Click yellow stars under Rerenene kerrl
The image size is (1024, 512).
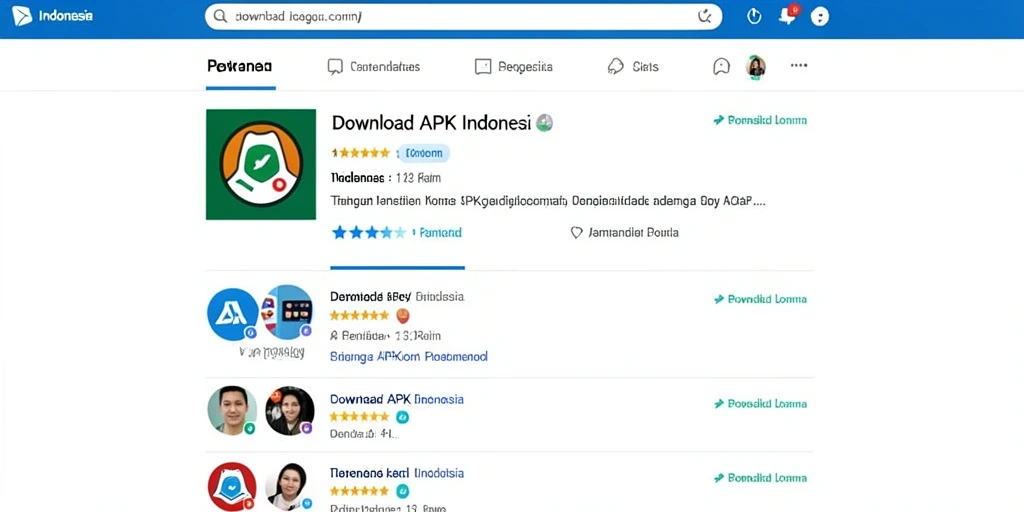click(359, 490)
